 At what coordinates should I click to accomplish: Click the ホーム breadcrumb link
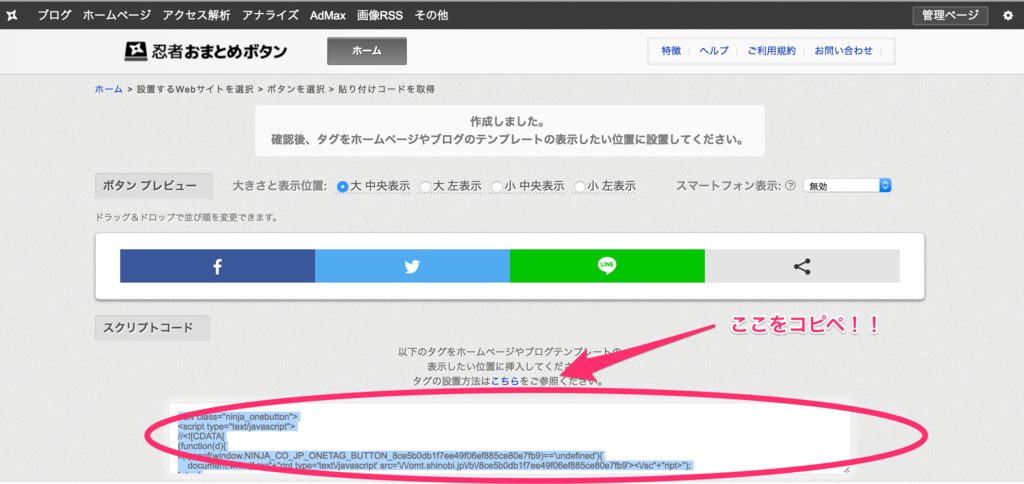click(109, 89)
